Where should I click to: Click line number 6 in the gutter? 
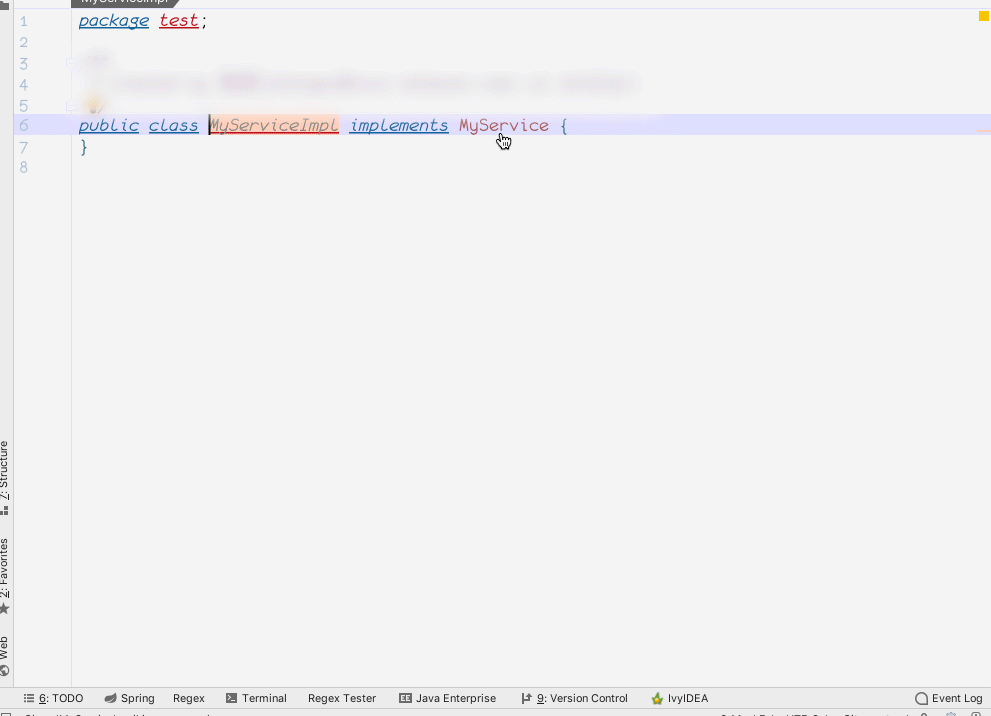(23, 126)
